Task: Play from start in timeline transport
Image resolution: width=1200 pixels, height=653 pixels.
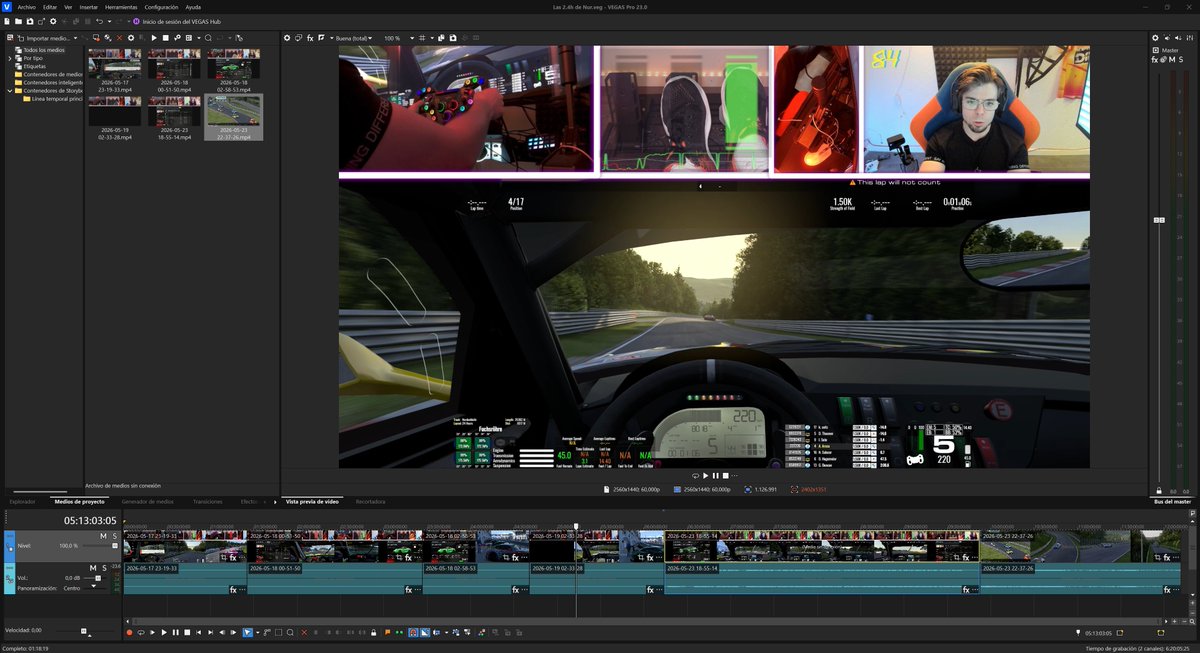Action: (152, 633)
